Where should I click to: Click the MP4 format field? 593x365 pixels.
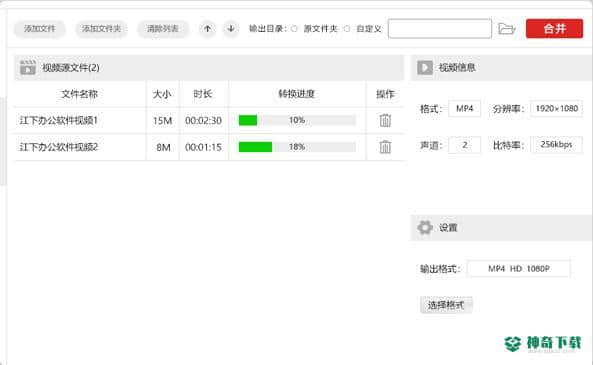pos(464,109)
